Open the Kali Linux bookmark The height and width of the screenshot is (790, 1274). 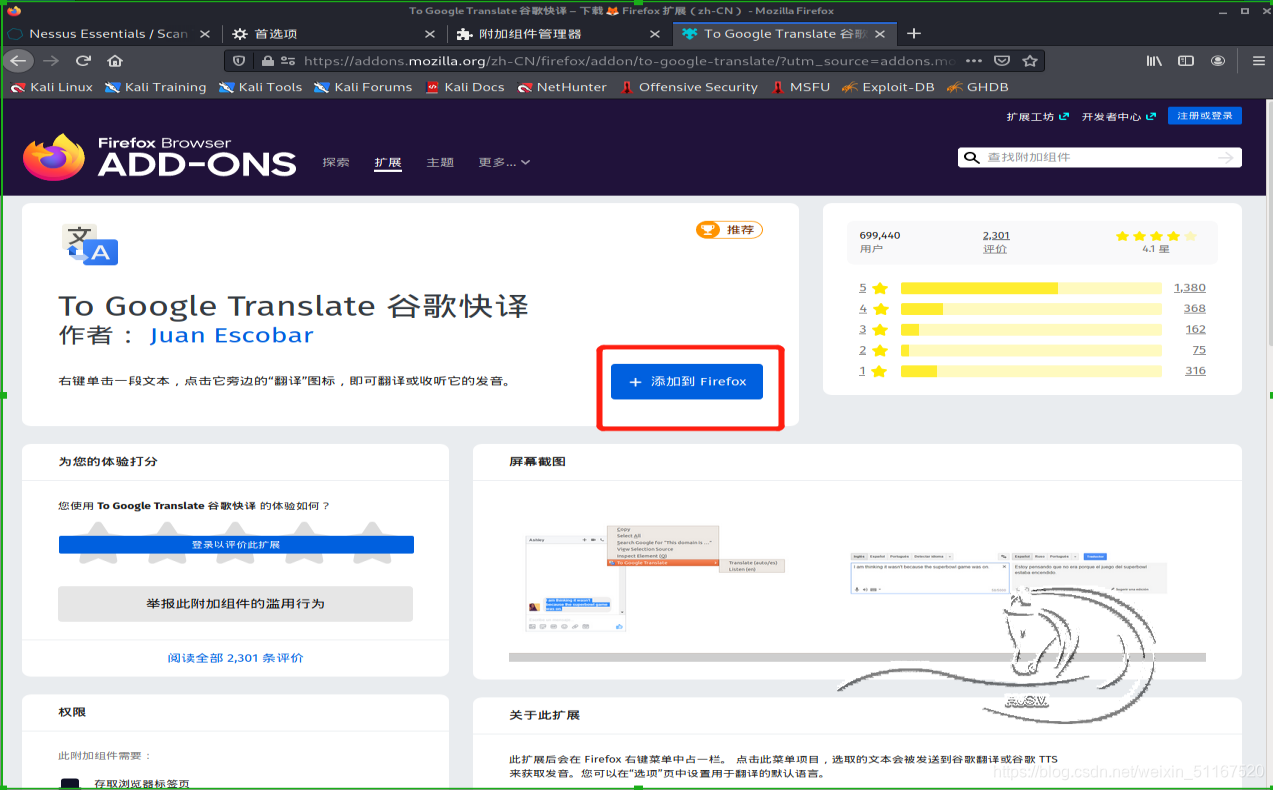(x=52, y=87)
